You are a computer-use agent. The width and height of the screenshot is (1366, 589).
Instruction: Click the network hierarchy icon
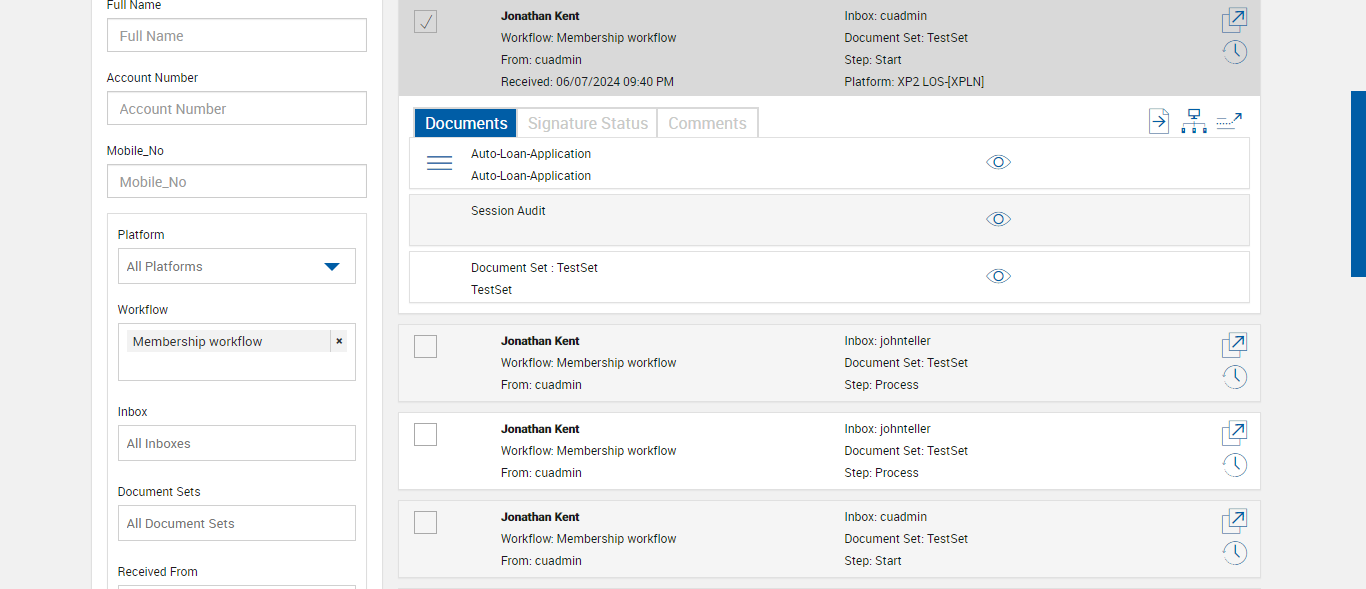coord(1193,122)
